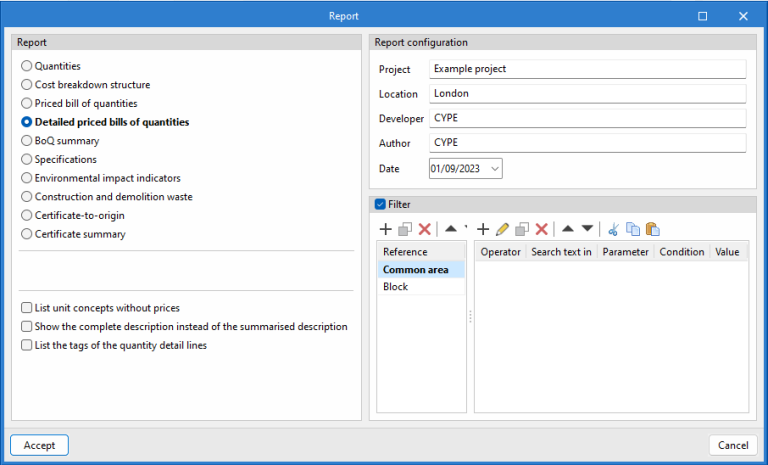Screen dimensions: 768x465
Task: Move the filter condition up
Action: pyautogui.click(x=568, y=228)
